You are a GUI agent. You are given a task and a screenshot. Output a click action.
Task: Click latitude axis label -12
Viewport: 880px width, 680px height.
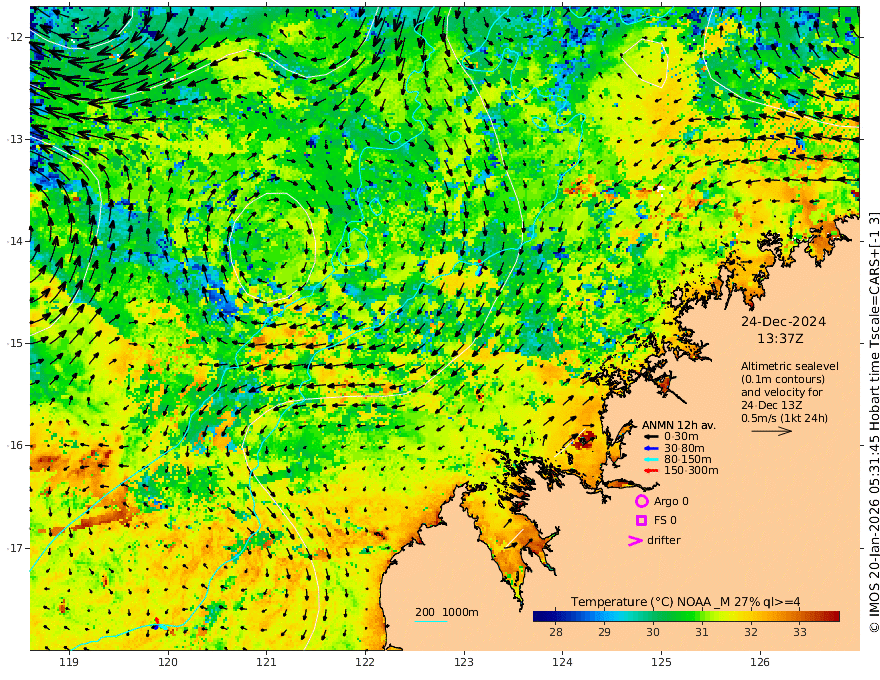tap(15, 37)
